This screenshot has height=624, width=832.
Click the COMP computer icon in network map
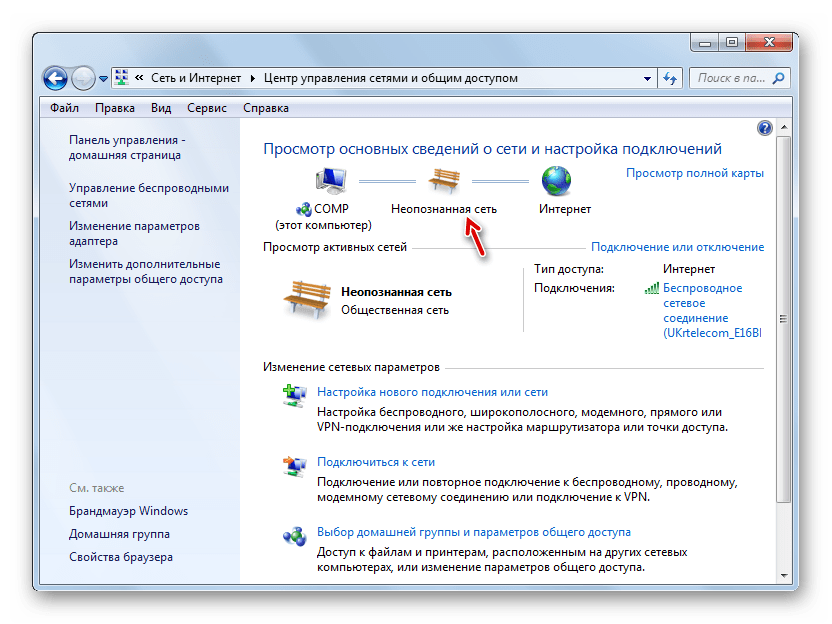(331, 180)
